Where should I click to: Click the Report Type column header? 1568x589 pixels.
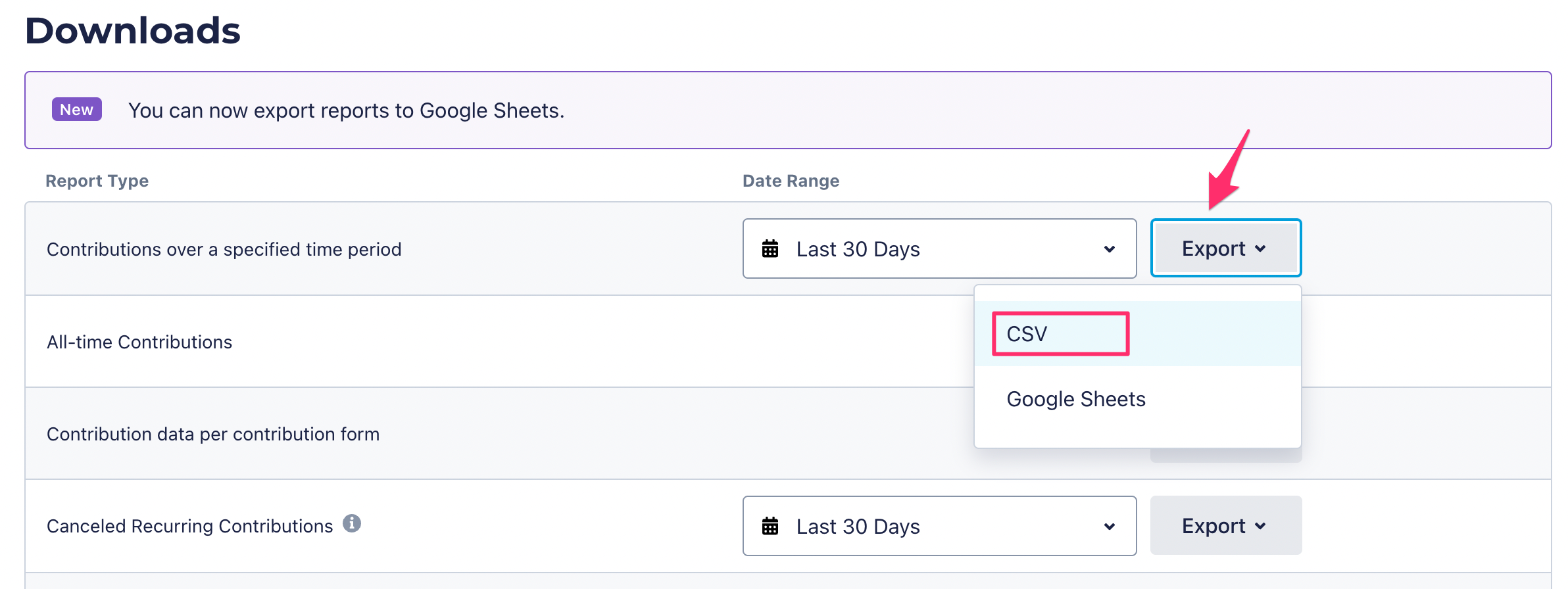97,181
